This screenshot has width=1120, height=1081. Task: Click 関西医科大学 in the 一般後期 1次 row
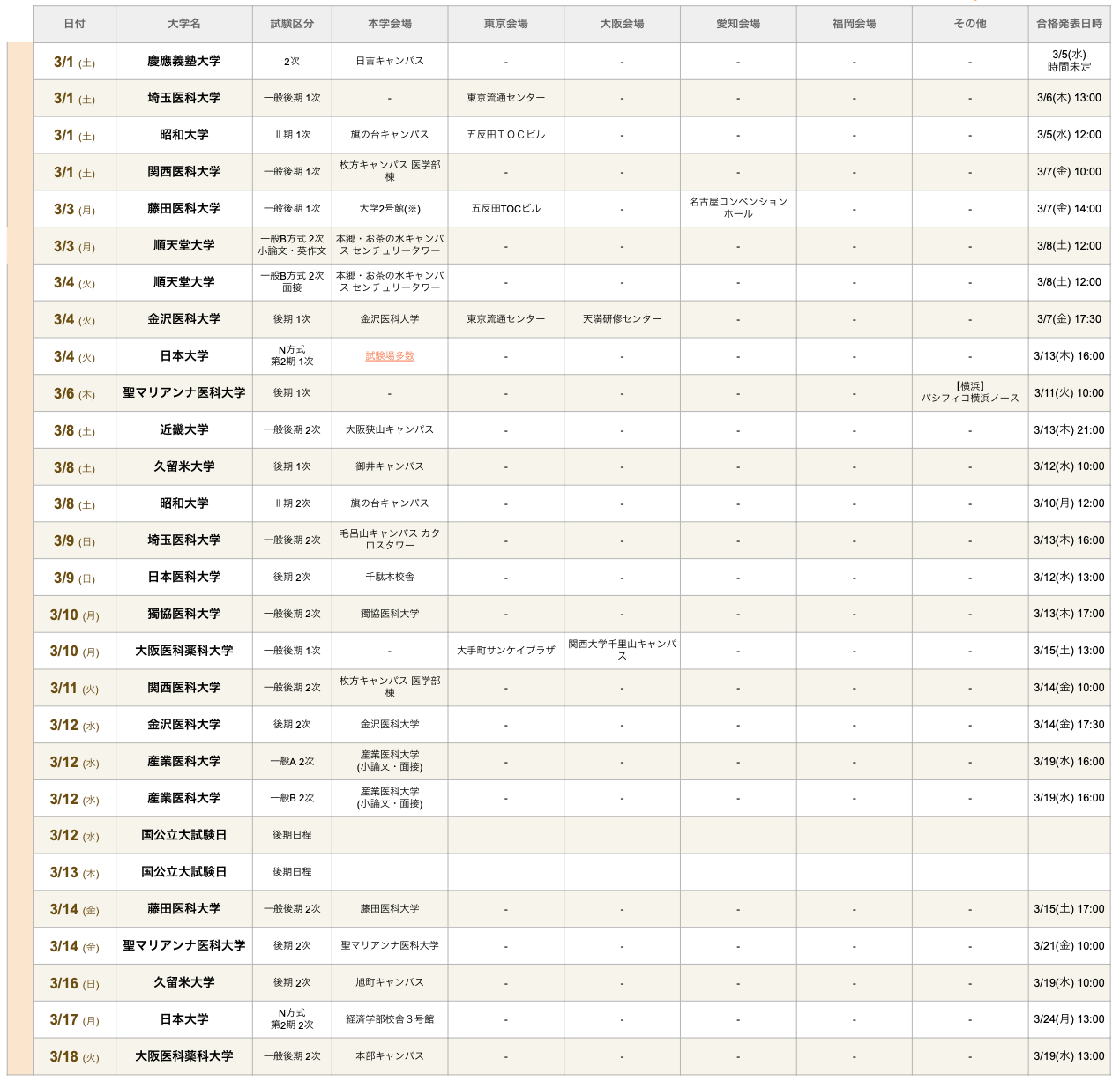point(184,172)
